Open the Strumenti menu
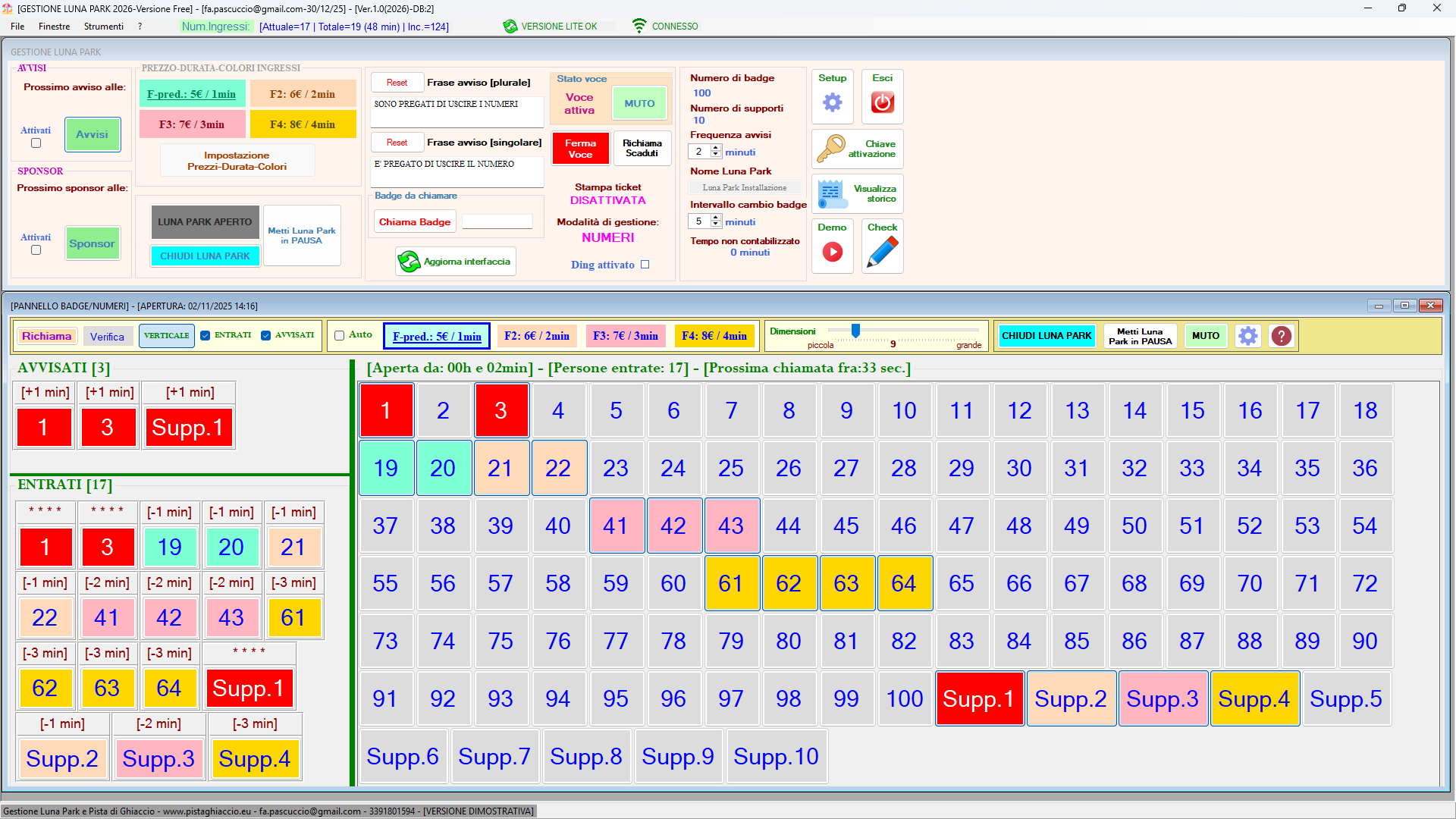 pos(103,27)
